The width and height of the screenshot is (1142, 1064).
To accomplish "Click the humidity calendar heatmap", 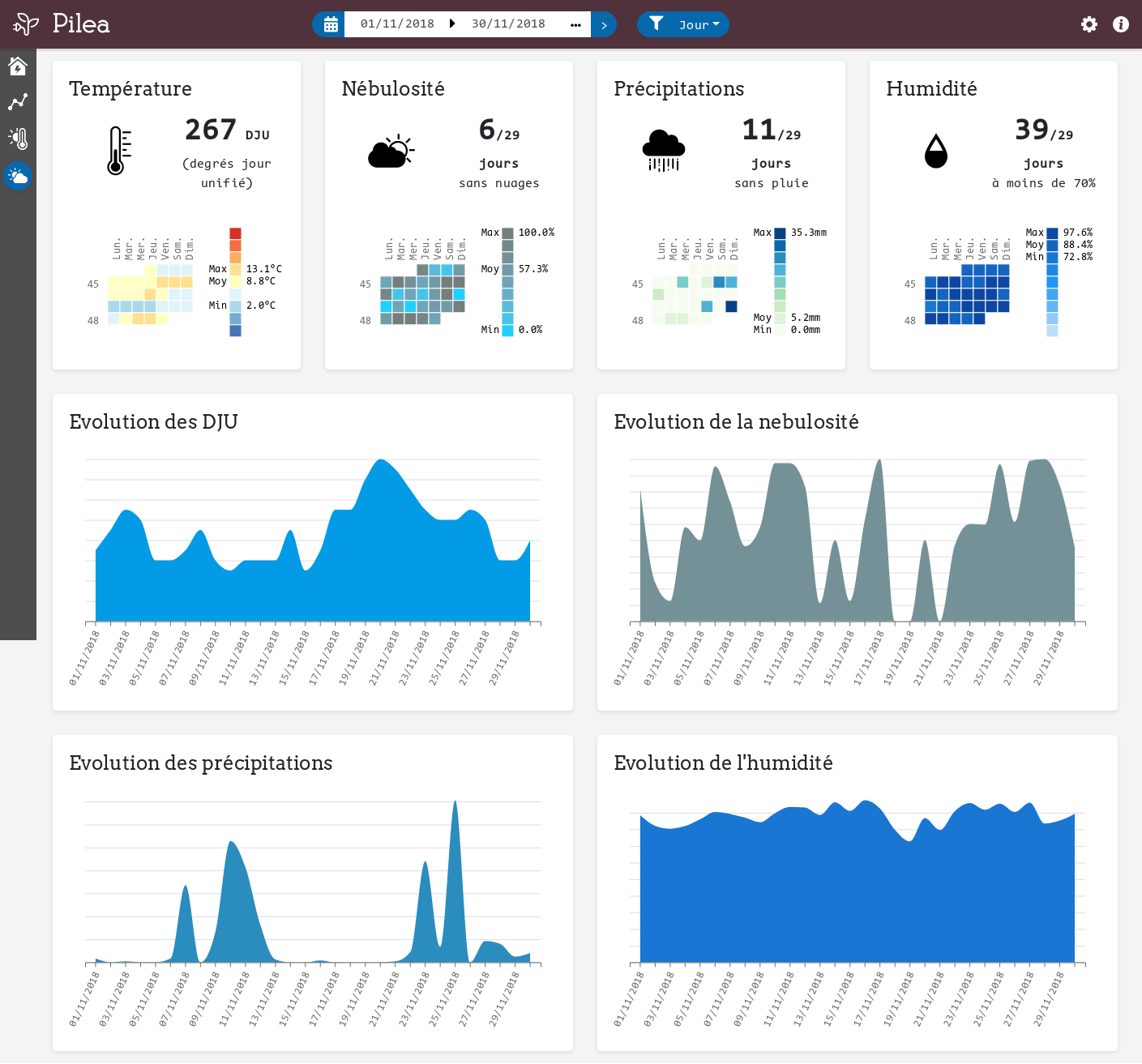I will [968, 294].
